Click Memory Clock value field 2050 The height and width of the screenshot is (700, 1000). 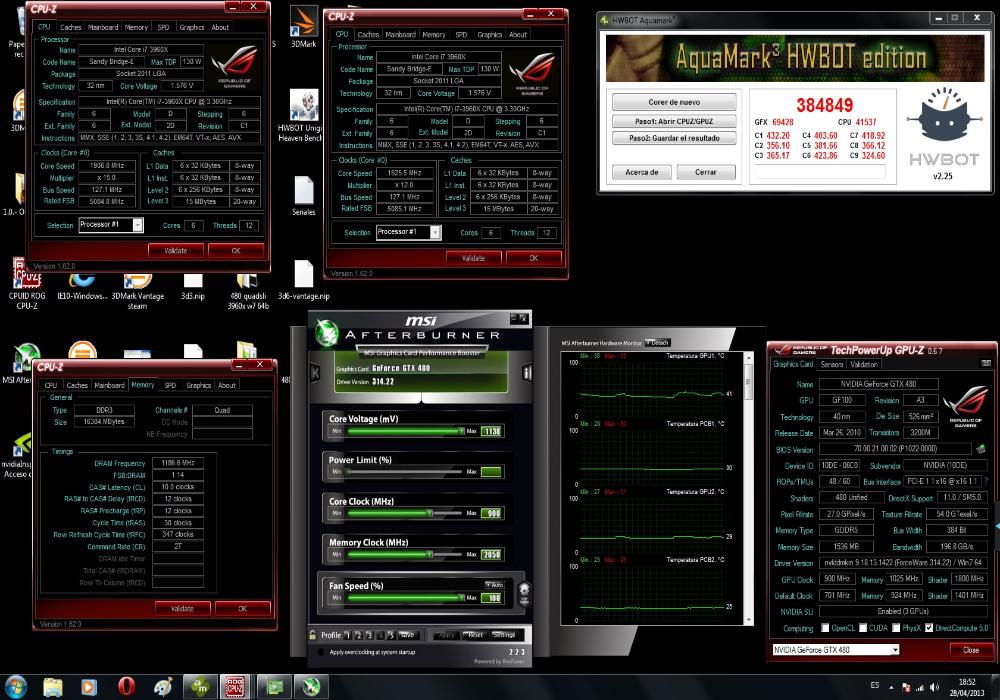tap(491, 555)
